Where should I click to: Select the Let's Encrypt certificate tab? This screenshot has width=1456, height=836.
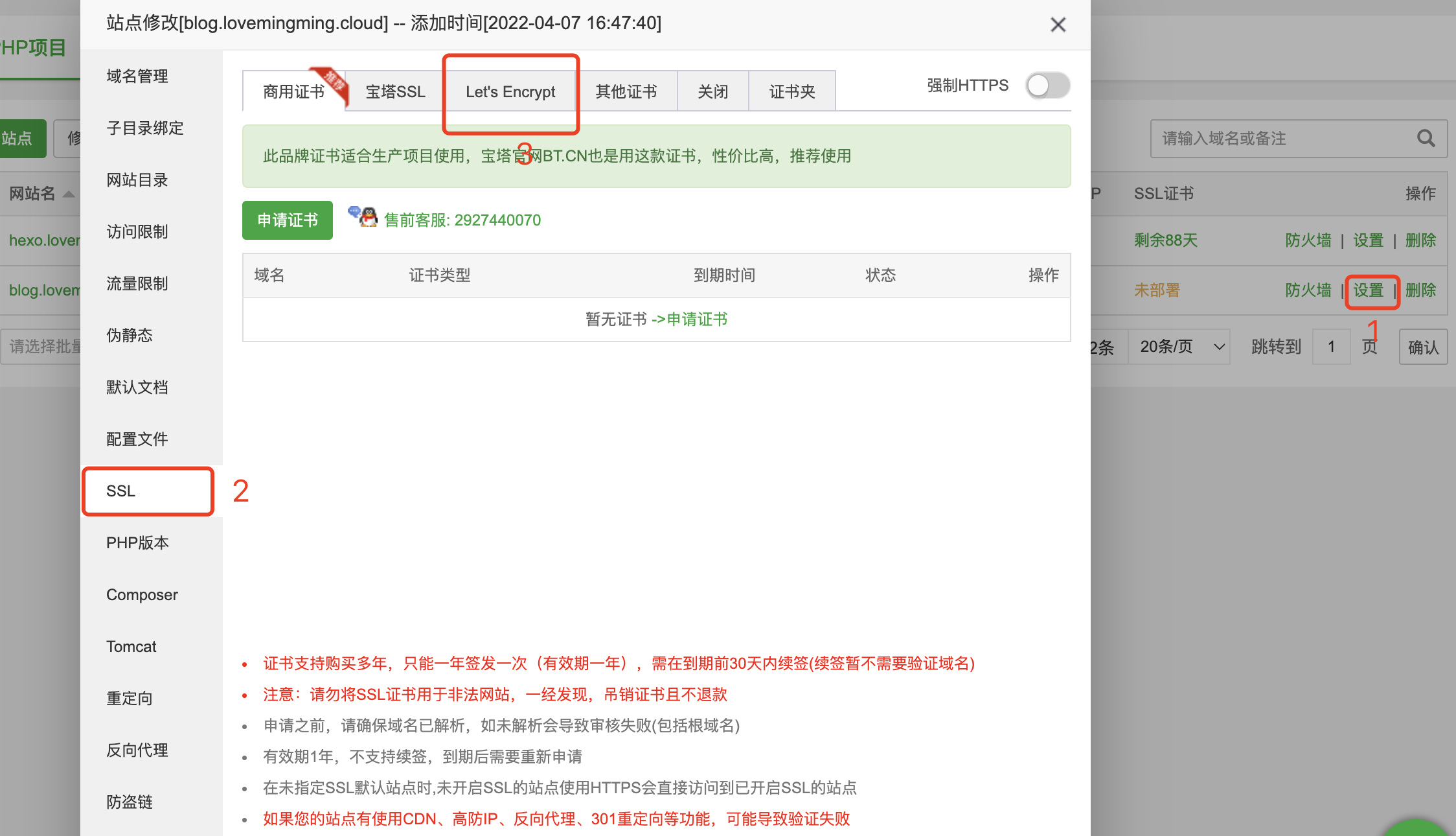coord(510,91)
